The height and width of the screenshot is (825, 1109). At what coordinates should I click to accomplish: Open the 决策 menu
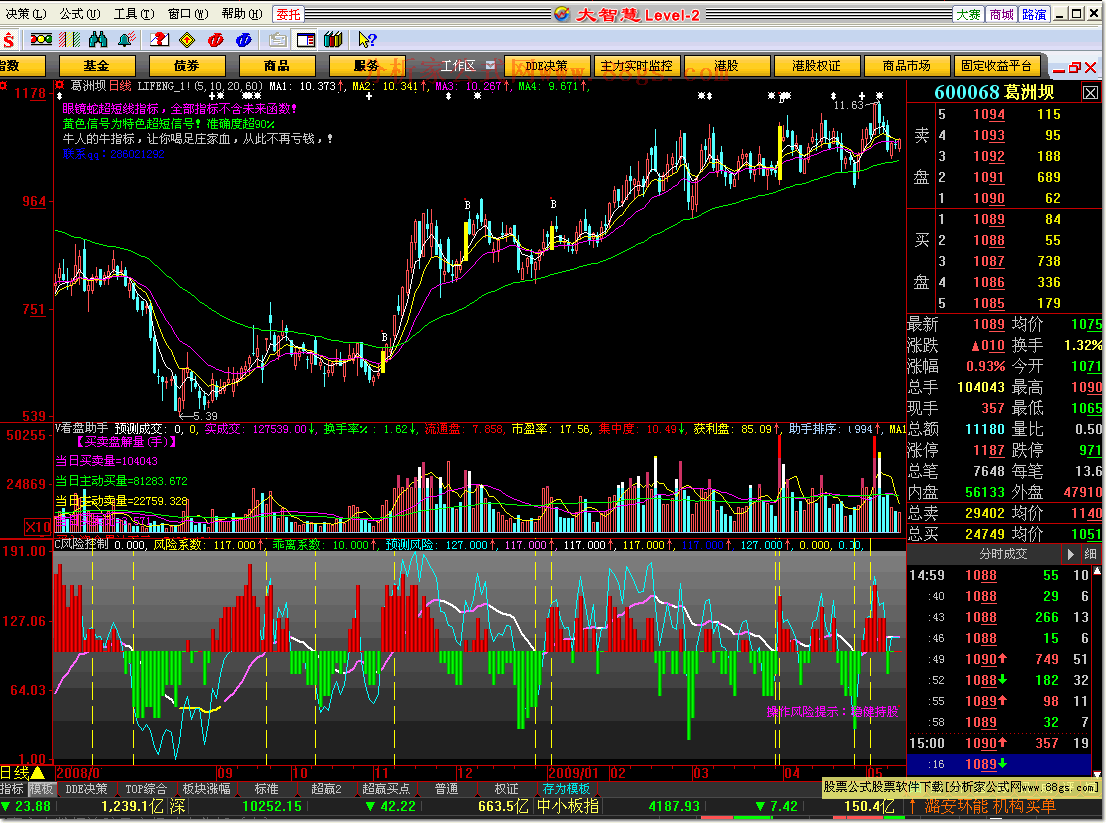pos(25,13)
